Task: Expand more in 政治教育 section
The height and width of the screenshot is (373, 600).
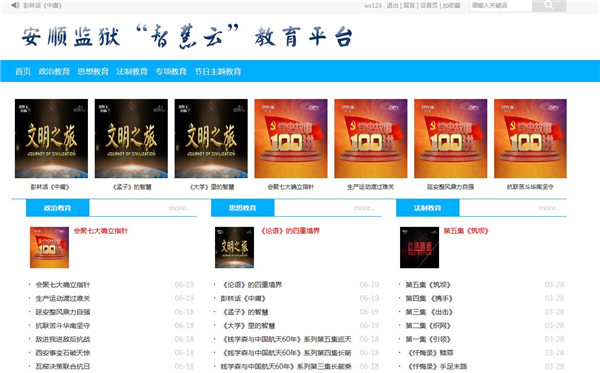Action: (179, 208)
